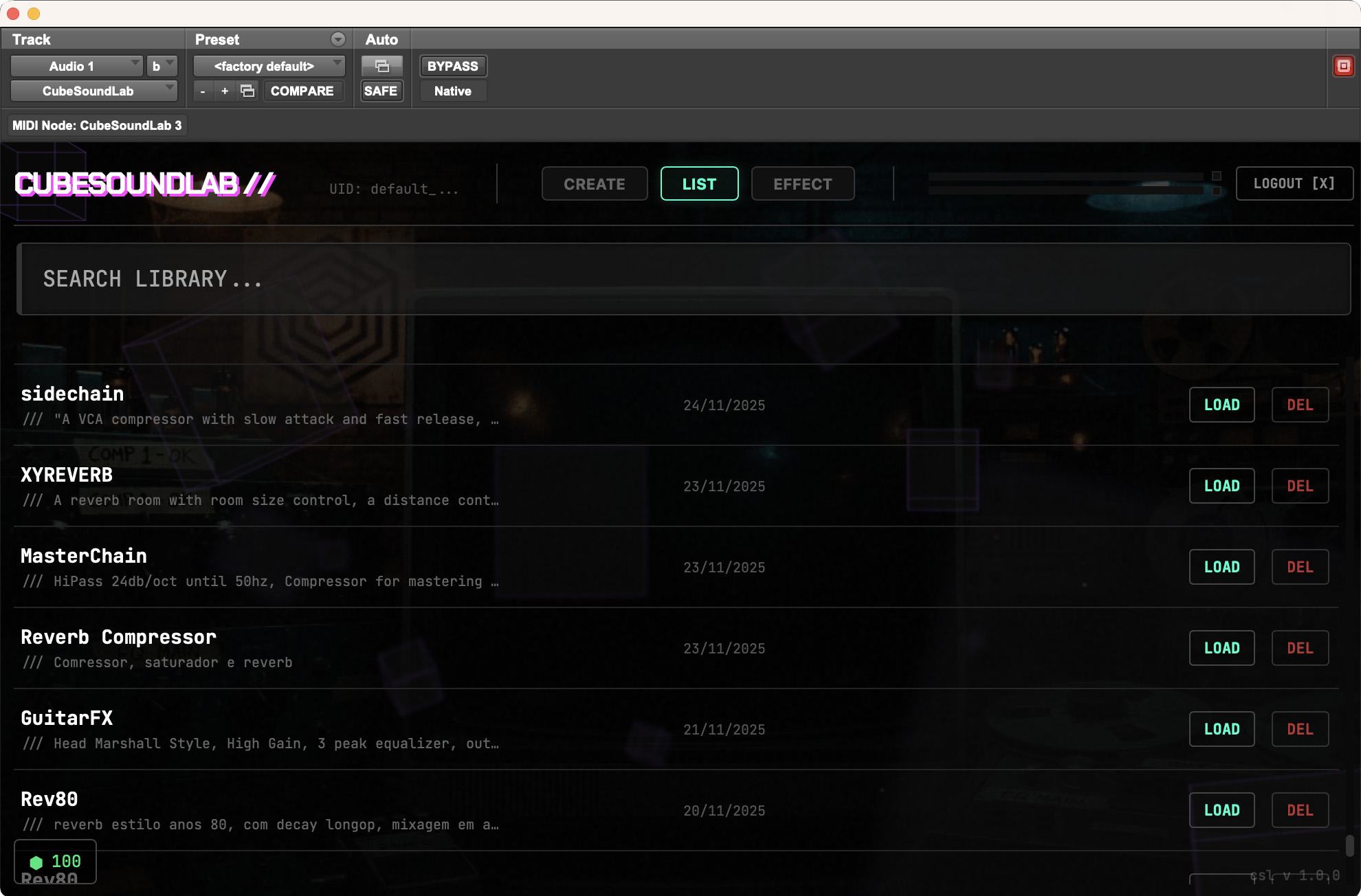Select the next preset with plus icon
The image size is (1361, 896).
[224, 91]
